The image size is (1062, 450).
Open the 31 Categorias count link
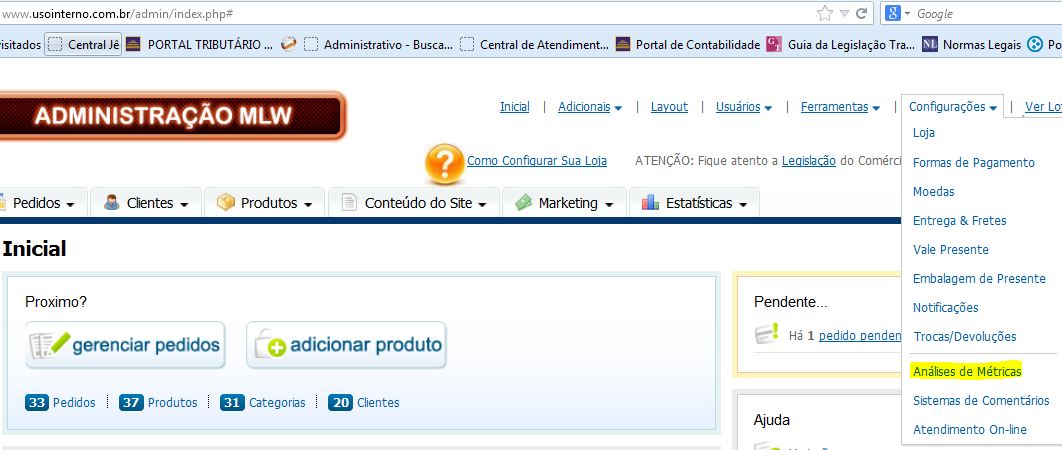click(x=263, y=403)
